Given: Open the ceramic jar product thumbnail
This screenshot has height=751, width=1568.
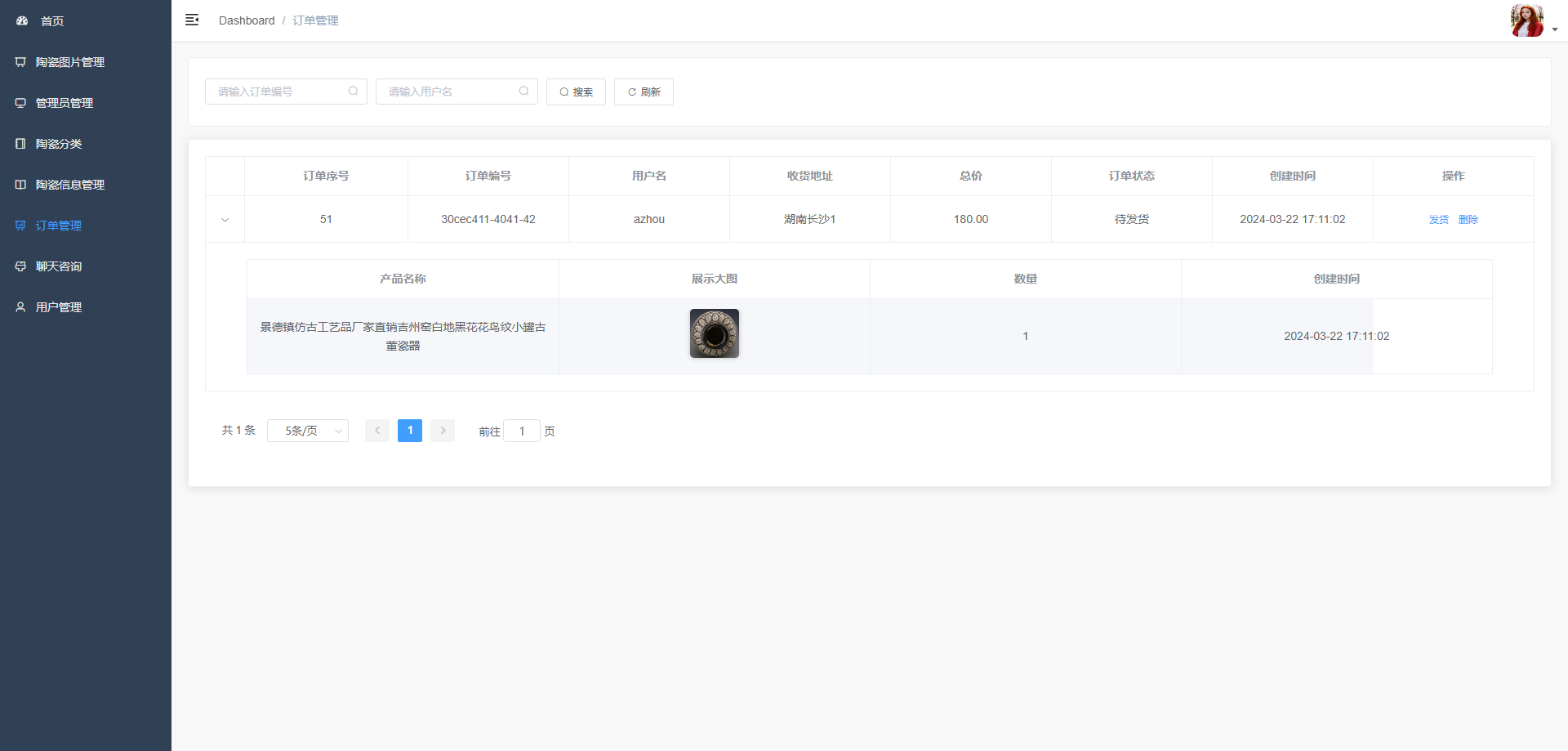Looking at the screenshot, I should click(714, 333).
